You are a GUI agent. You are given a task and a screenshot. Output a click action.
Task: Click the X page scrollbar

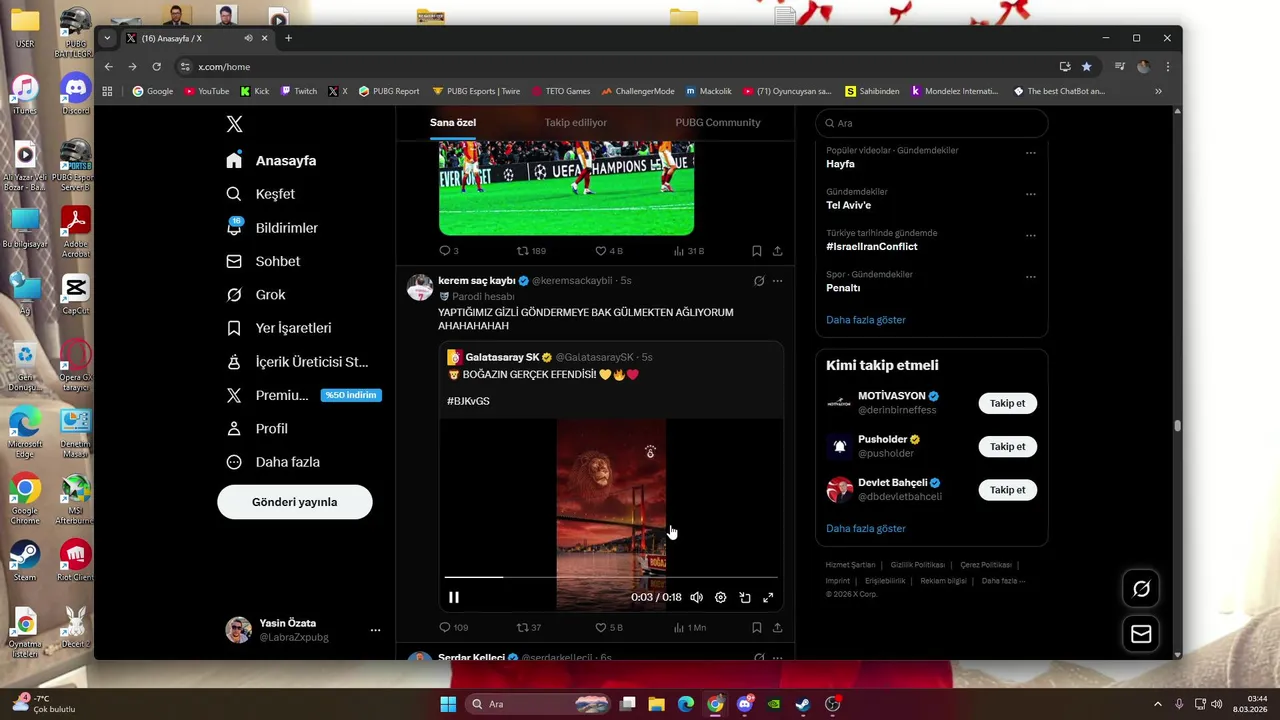(1177, 426)
